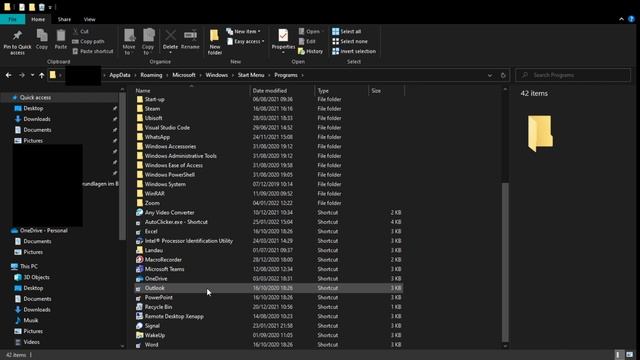Click History in the ribbon

pyautogui.click(x=311, y=51)
